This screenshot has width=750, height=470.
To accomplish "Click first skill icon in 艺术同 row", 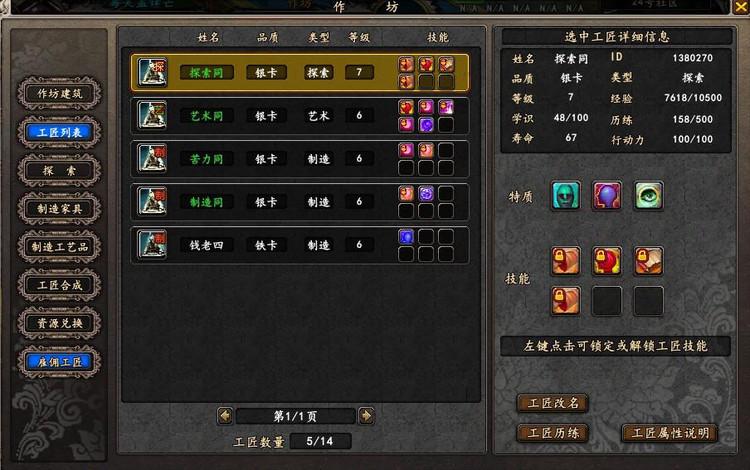I will (406, 107).
